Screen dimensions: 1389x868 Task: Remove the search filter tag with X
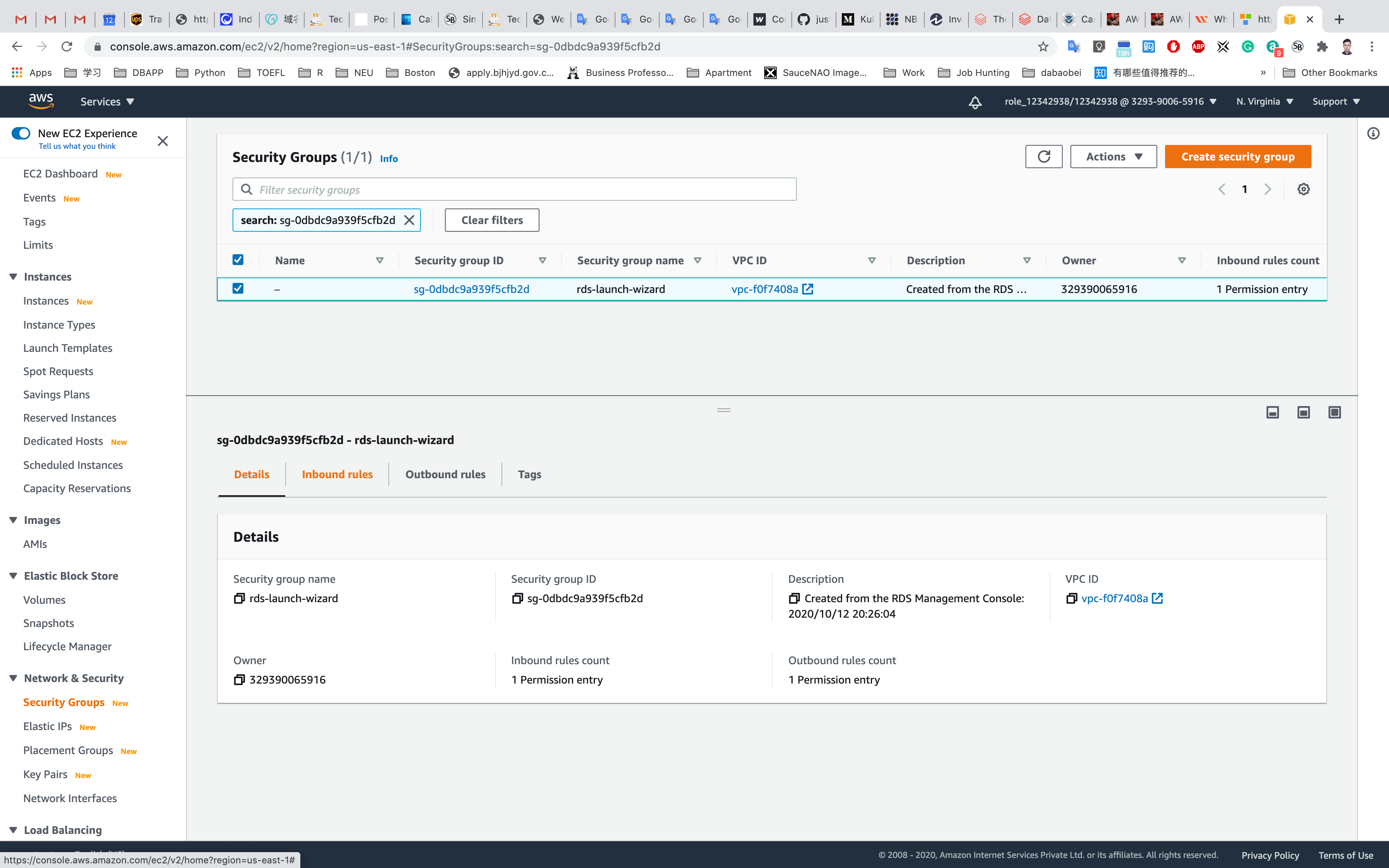[x=409, y=220]
